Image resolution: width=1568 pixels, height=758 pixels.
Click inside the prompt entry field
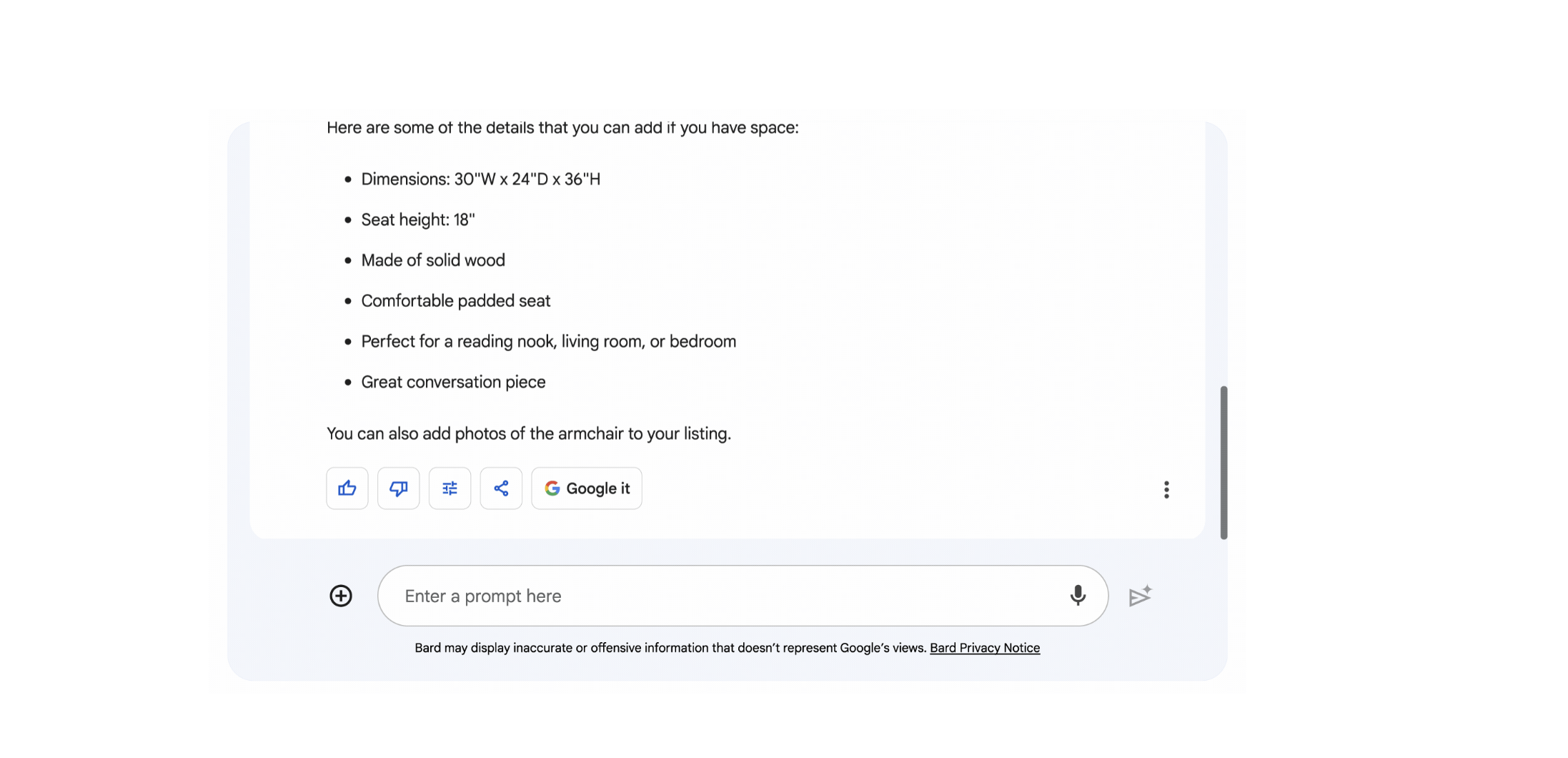[x=715, y=595]
